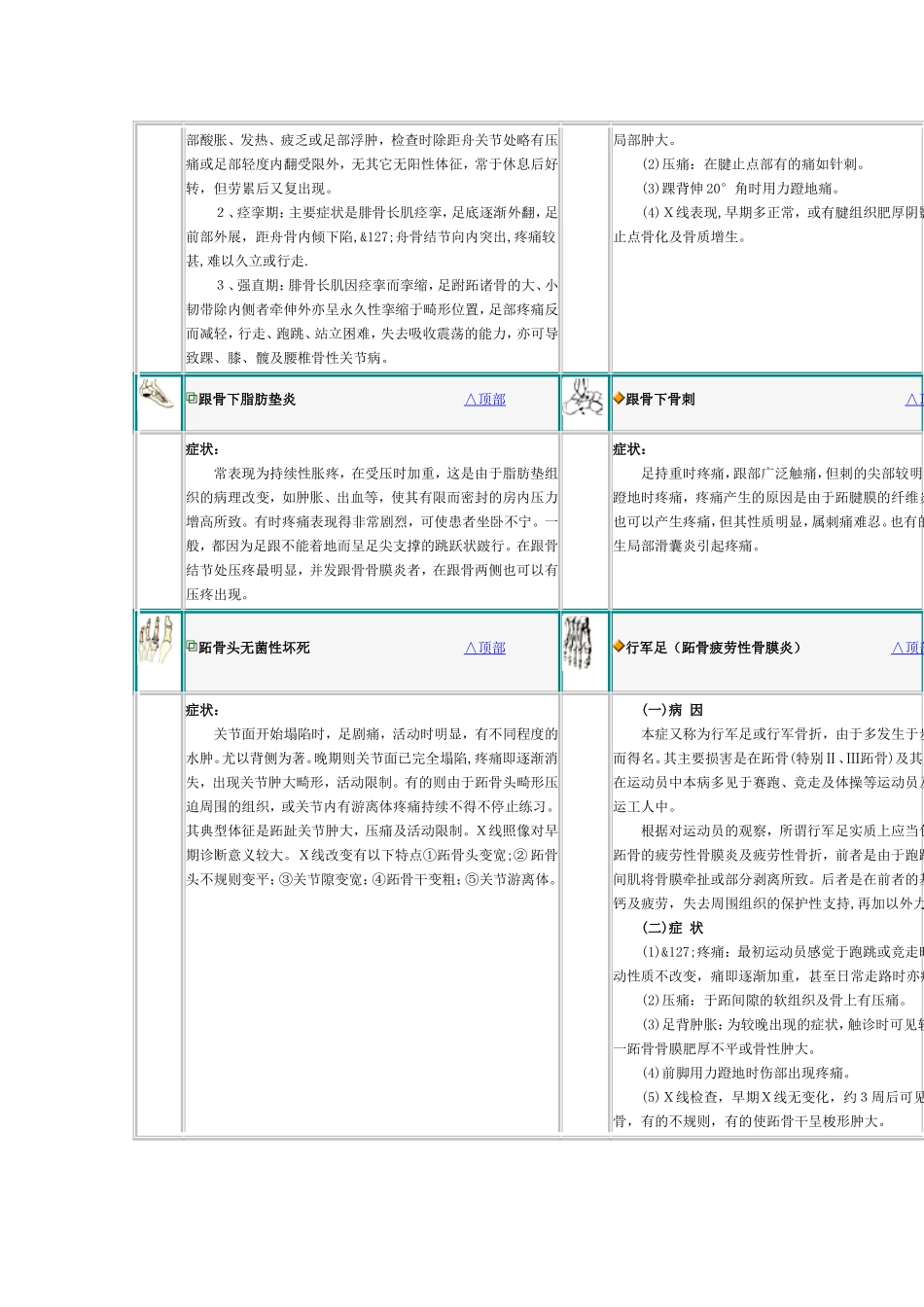
Task: Click the line starting ３、强直期
Action: (x=387, y=285)
